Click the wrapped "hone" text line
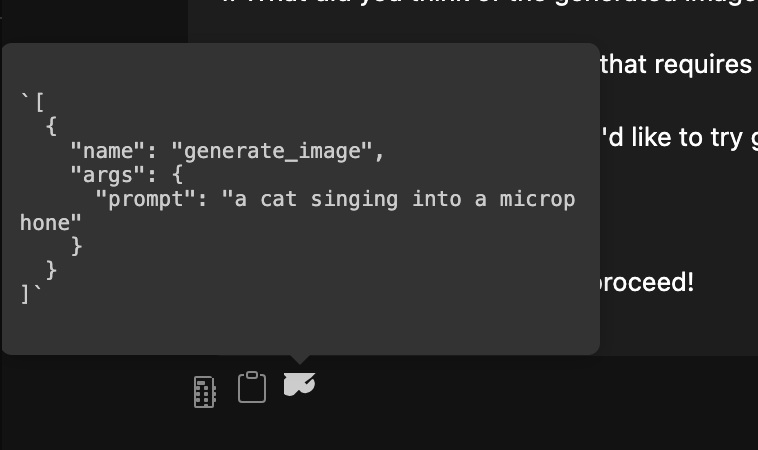This screenshot has width=758, height=450. tap(50, 223)
